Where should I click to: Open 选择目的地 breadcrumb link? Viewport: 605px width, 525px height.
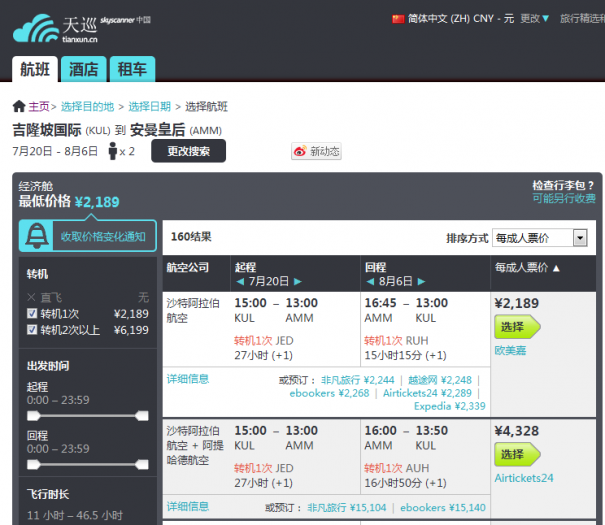[x=87, y=106]
